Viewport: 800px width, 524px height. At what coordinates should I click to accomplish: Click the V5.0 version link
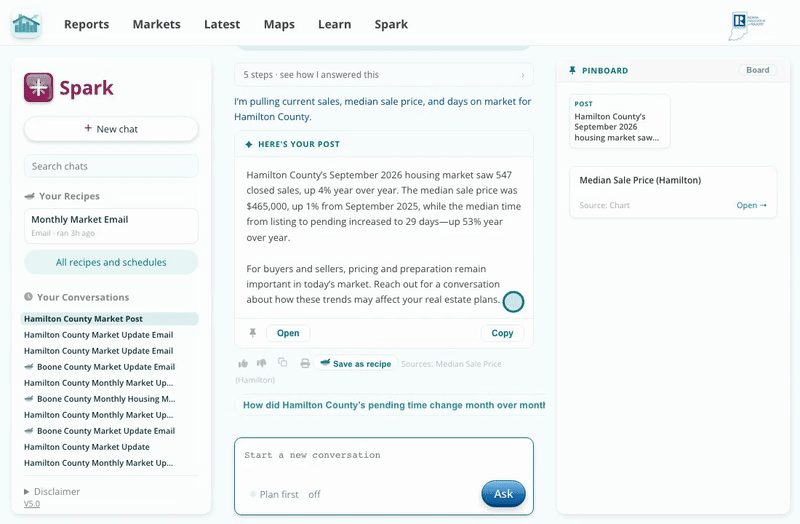click(x=32, y=504)
